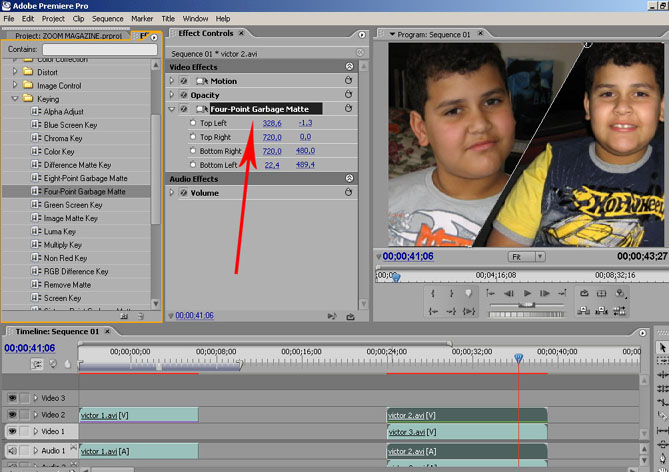Click the Top Left X value 328,6
The height and width of the screenshot is (472, 669).
click(271, 123)
